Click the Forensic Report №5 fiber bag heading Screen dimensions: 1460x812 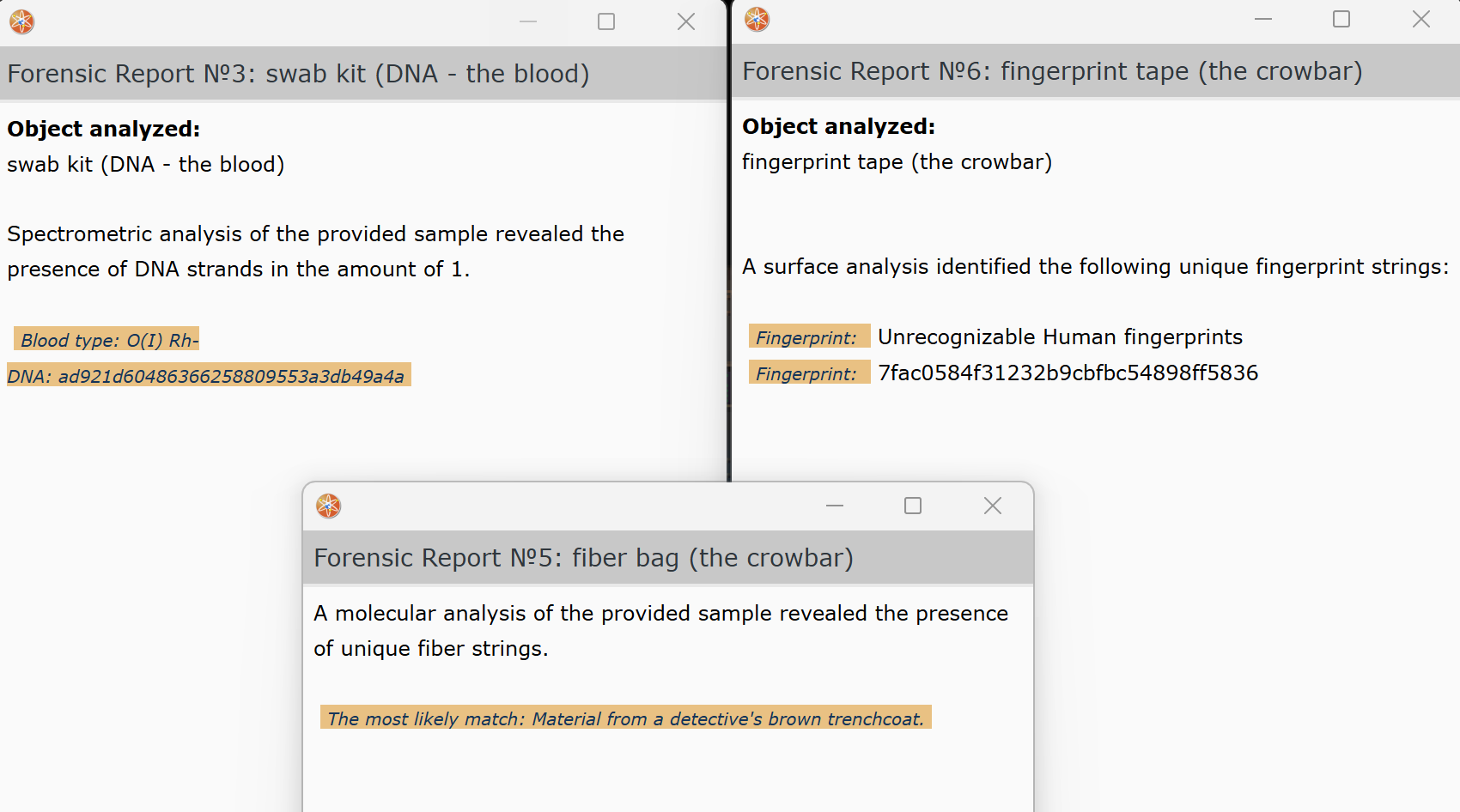583,558
